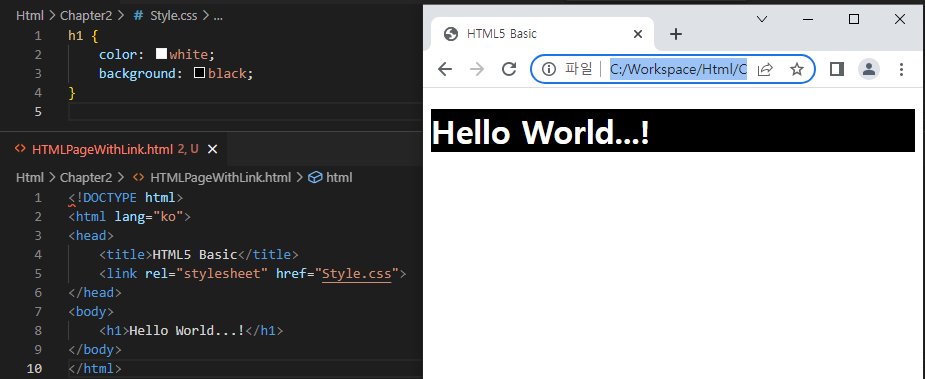
Task: Click HTML5 Basic title text in editor
Action: coord(195,254)
